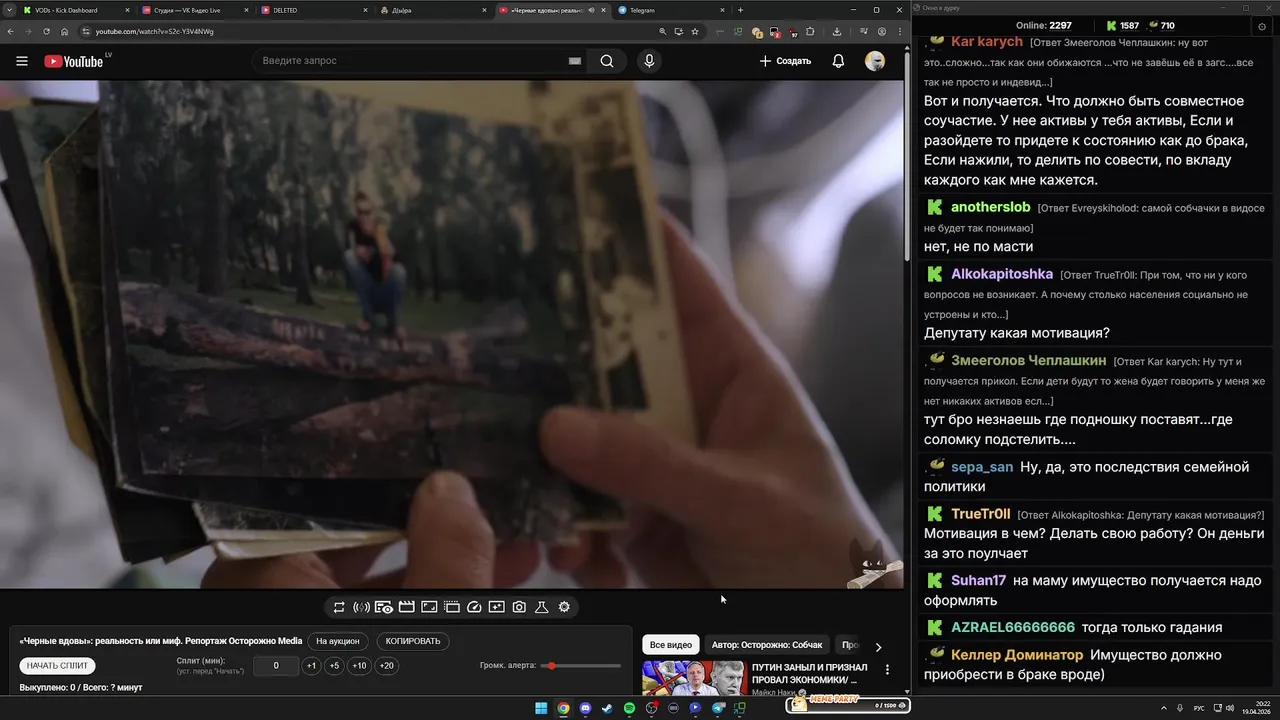Open browser downloads icon

point(836,31)
